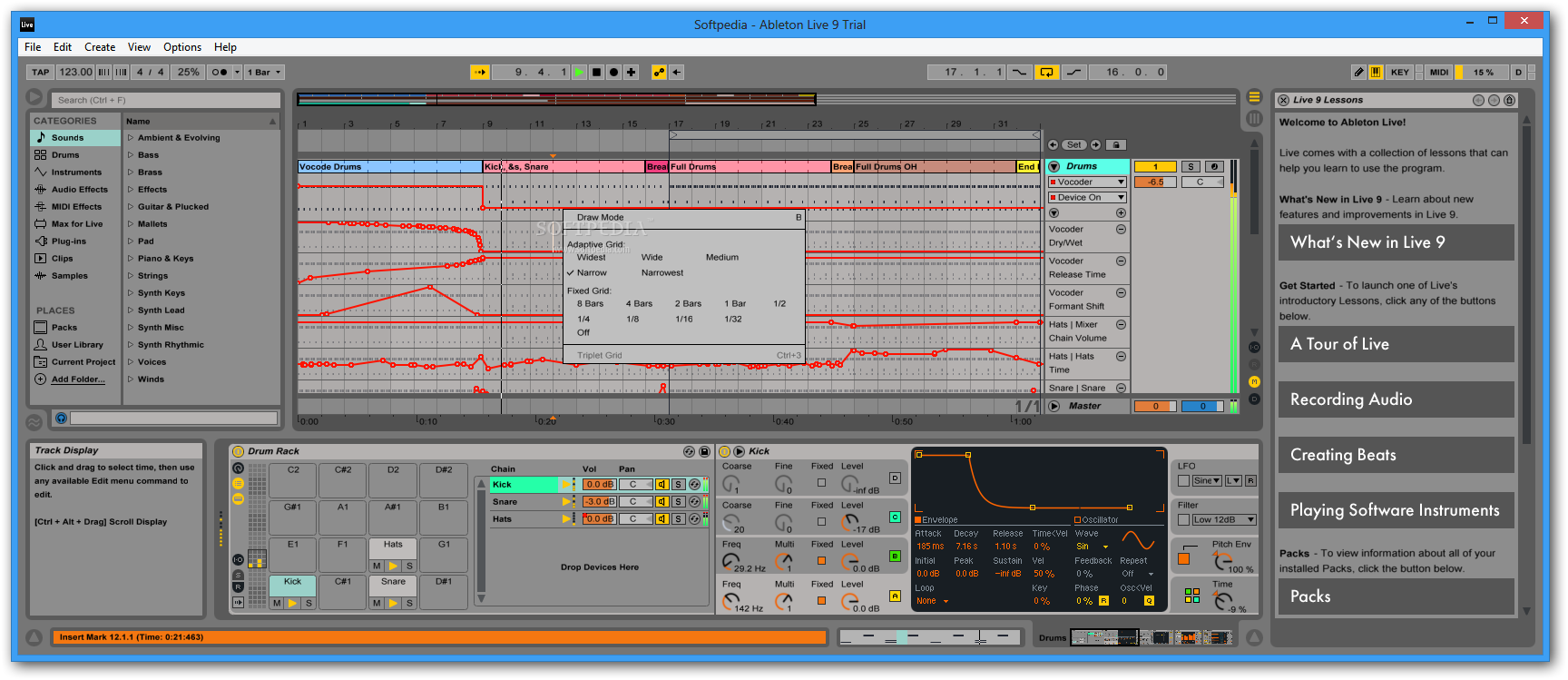1568x680 pixels.
Task: Enable KEY map mode
Action: pyautogui.click(x=1400, y=73)
